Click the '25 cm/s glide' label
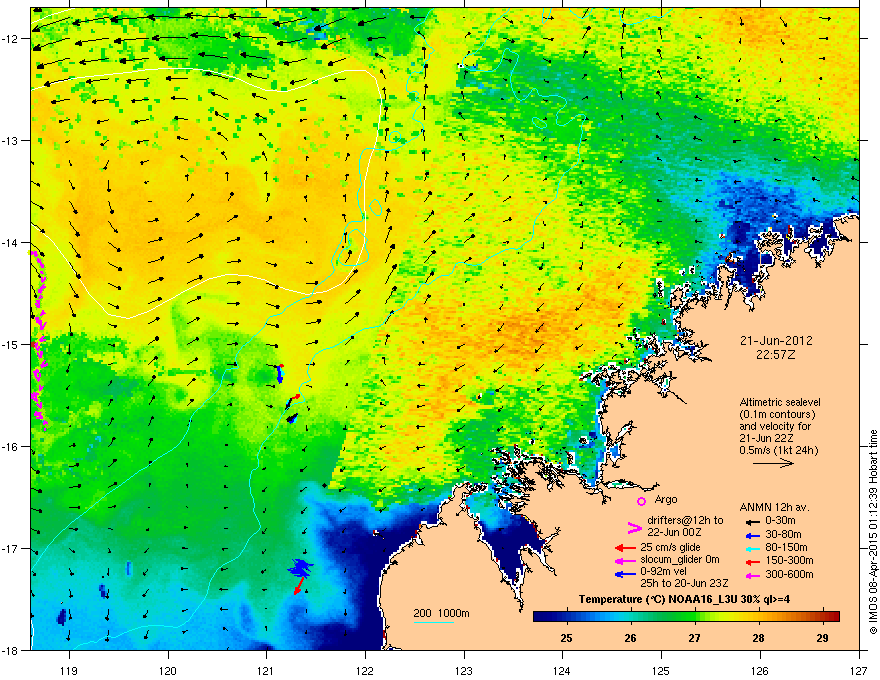This screenshot has width=880, height=680. [x=670, y=547]
